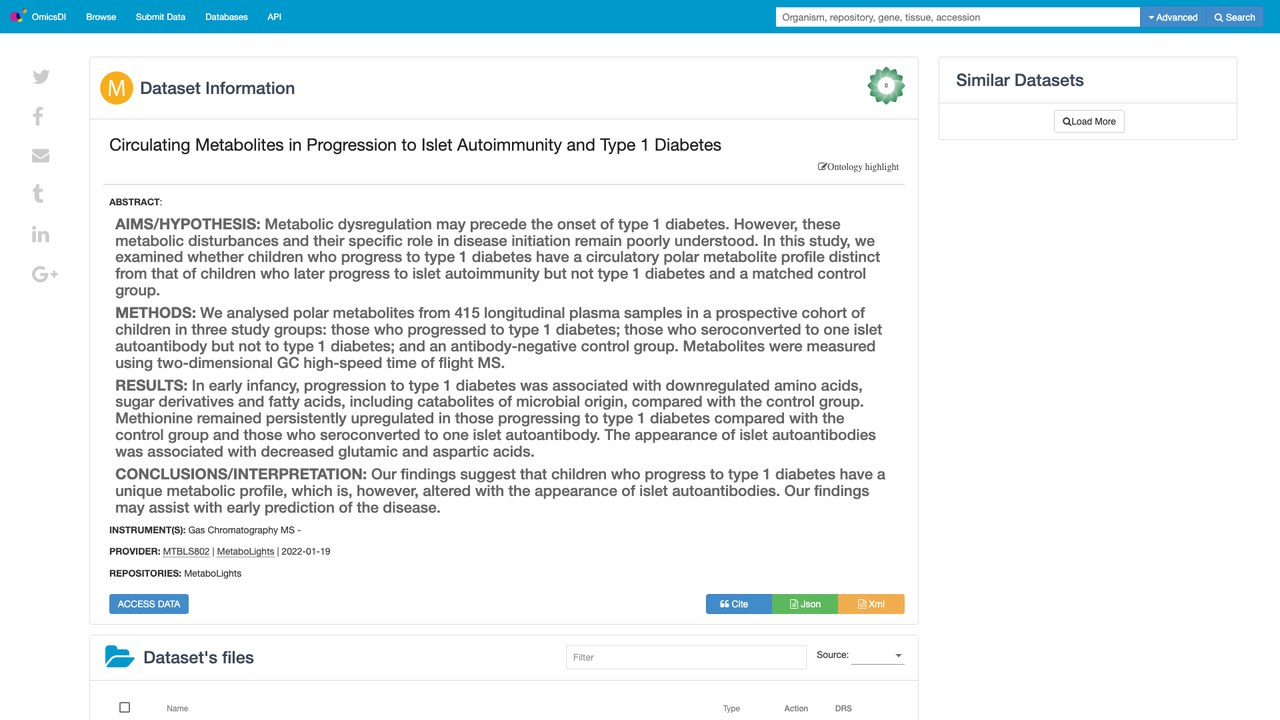Share on Google Plus icon

click(x=45, y=274)
